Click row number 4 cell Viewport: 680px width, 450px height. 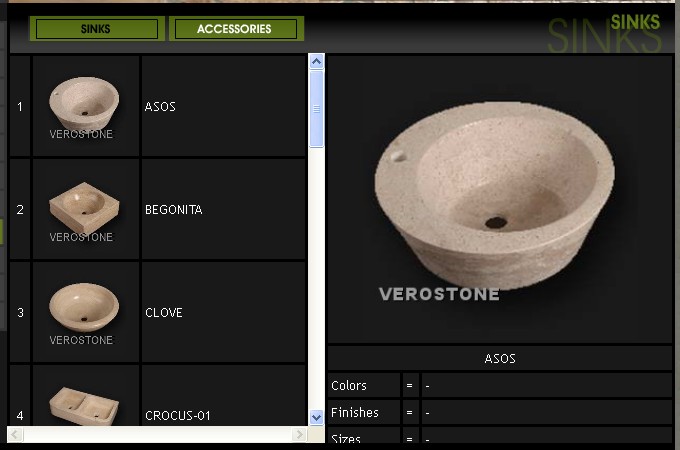click(20, 395)
